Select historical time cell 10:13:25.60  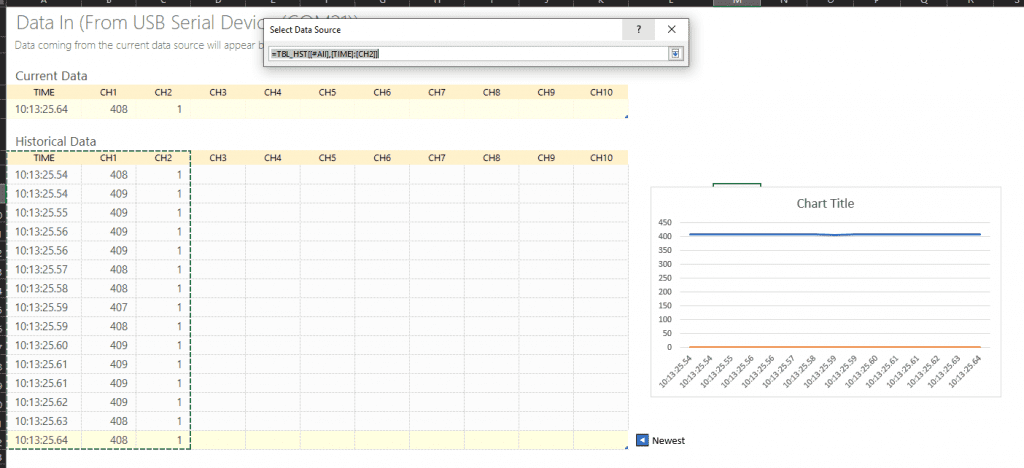[x=44, y=345]
